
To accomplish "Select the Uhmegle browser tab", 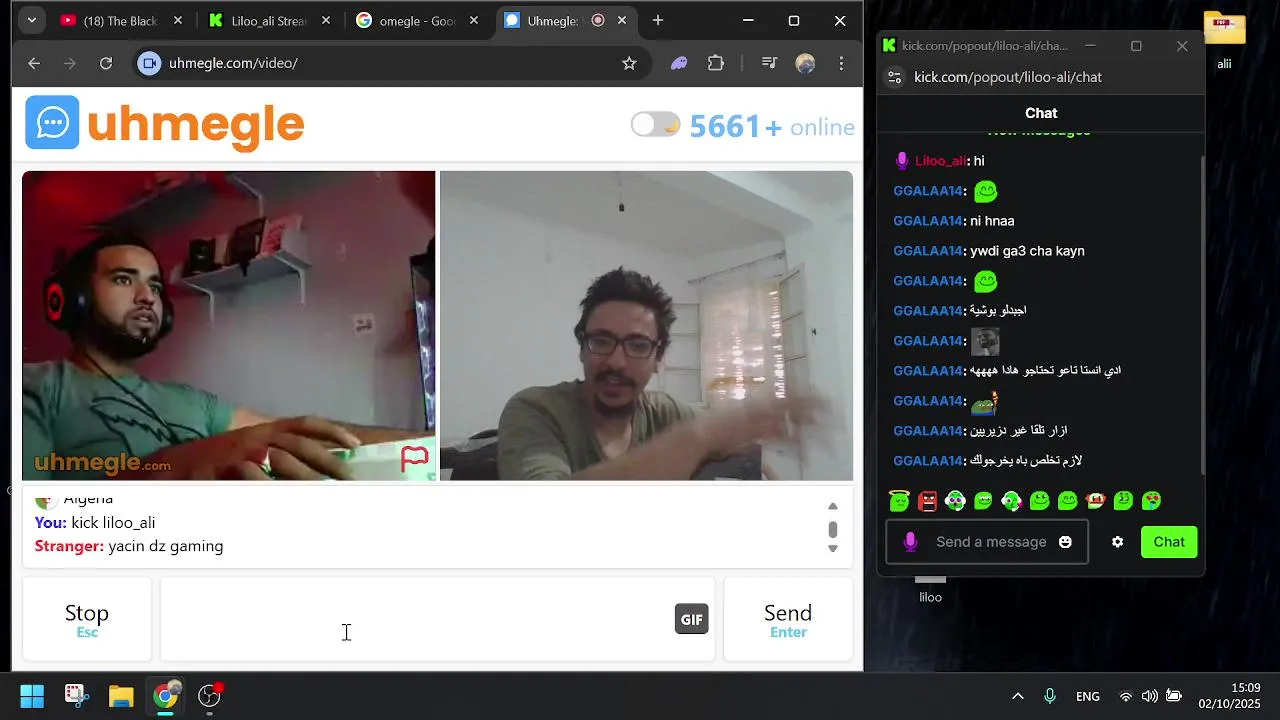I will point(566,21).
